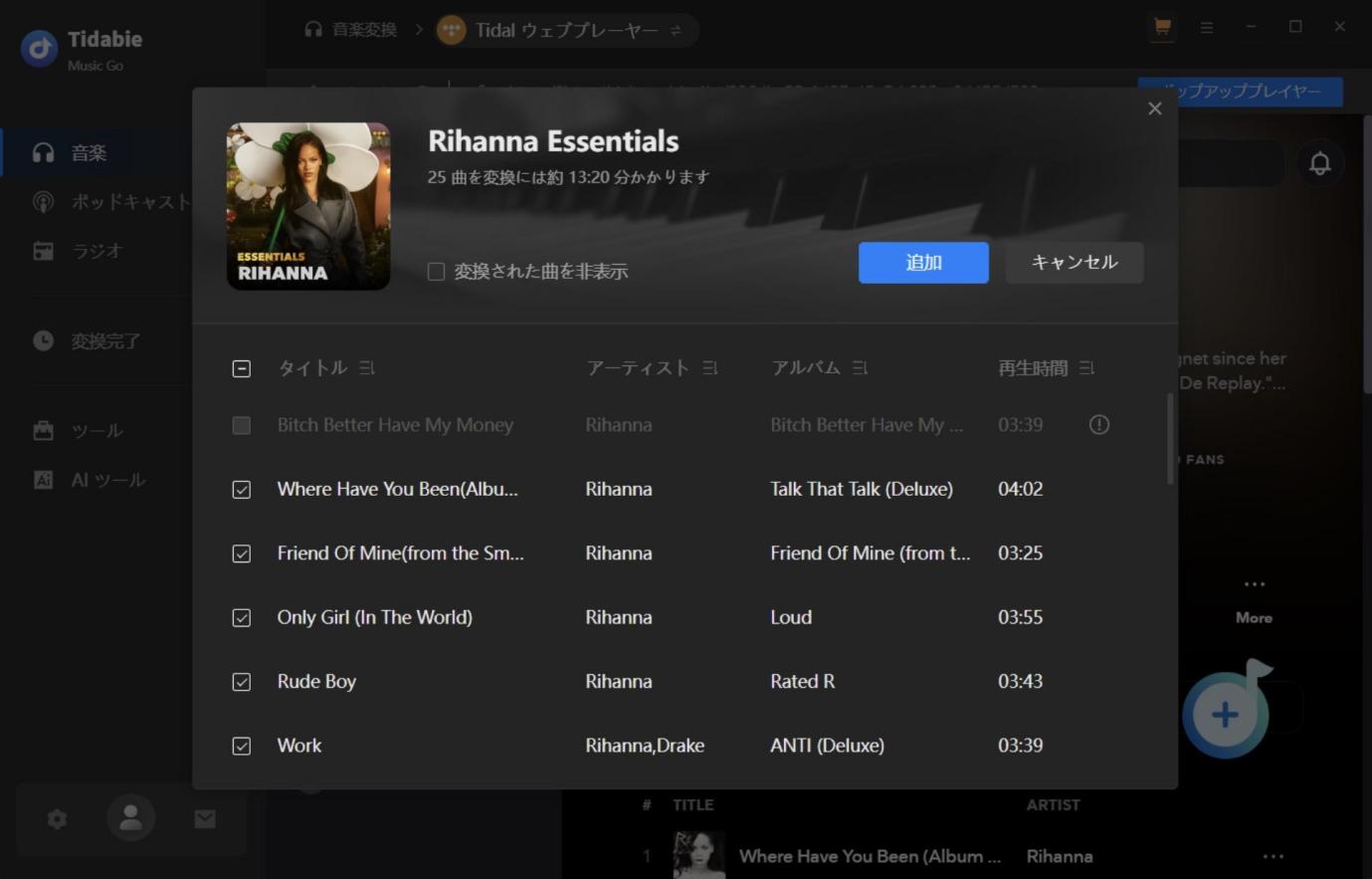Click Friend Of Mine (from t... album cell

870,553
